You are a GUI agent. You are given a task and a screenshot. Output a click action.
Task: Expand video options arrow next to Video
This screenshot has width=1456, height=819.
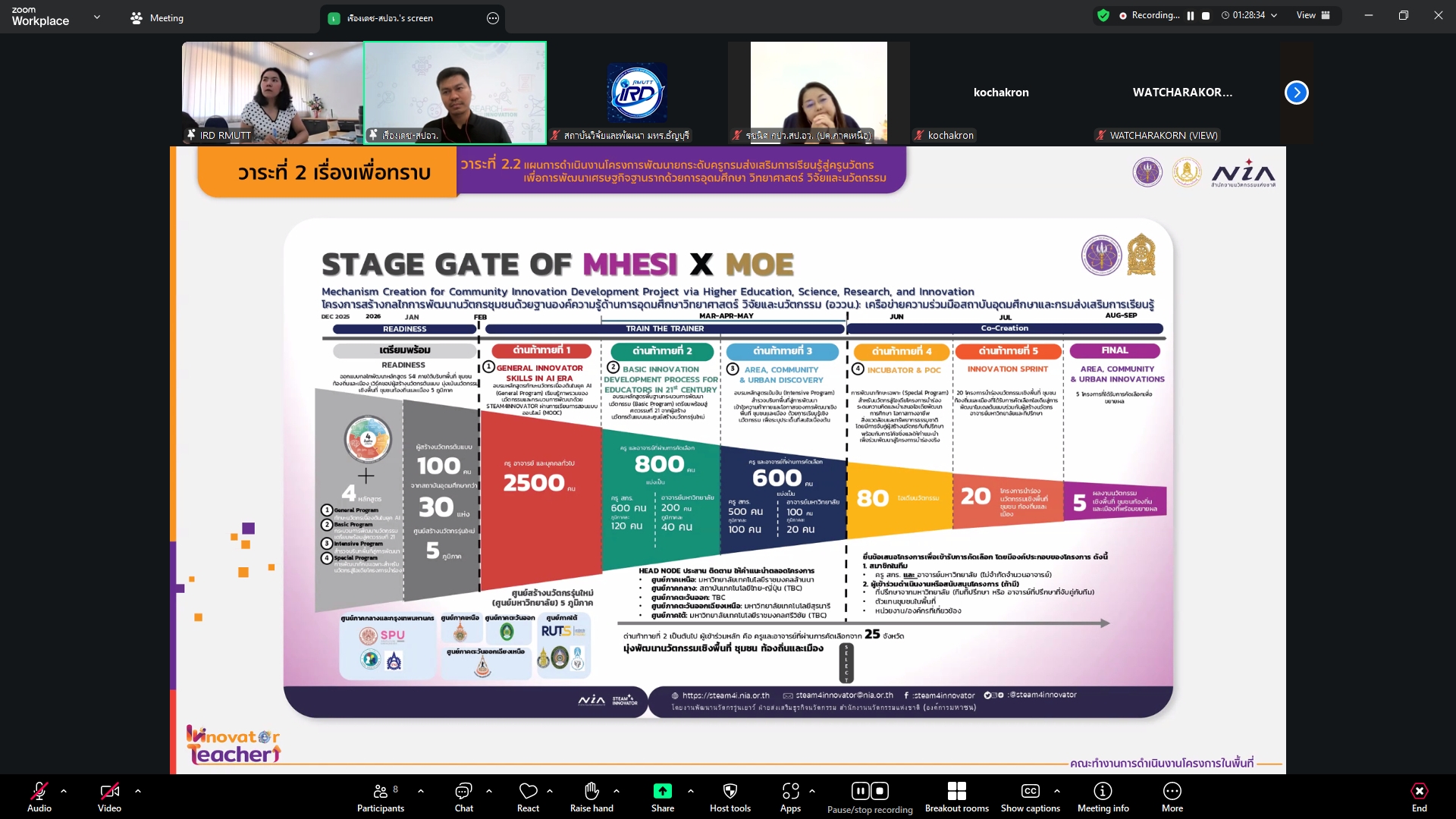pos(138,791)
